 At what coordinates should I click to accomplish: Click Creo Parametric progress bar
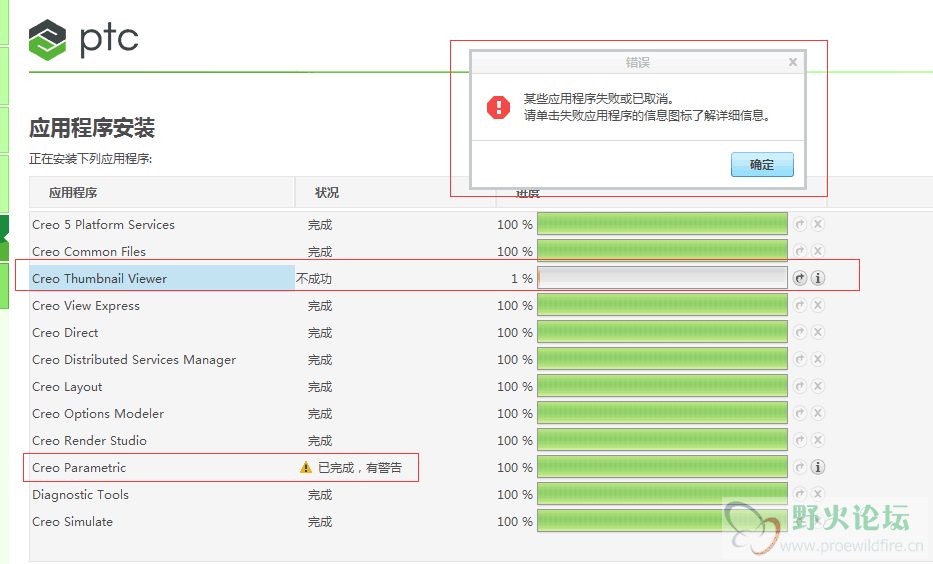click(x=662, y=467)
